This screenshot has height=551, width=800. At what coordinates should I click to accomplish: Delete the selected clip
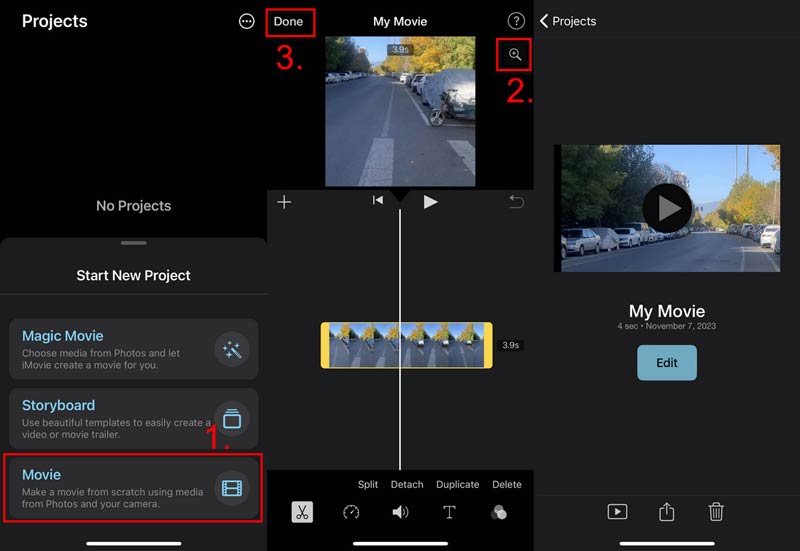point(507,484)
